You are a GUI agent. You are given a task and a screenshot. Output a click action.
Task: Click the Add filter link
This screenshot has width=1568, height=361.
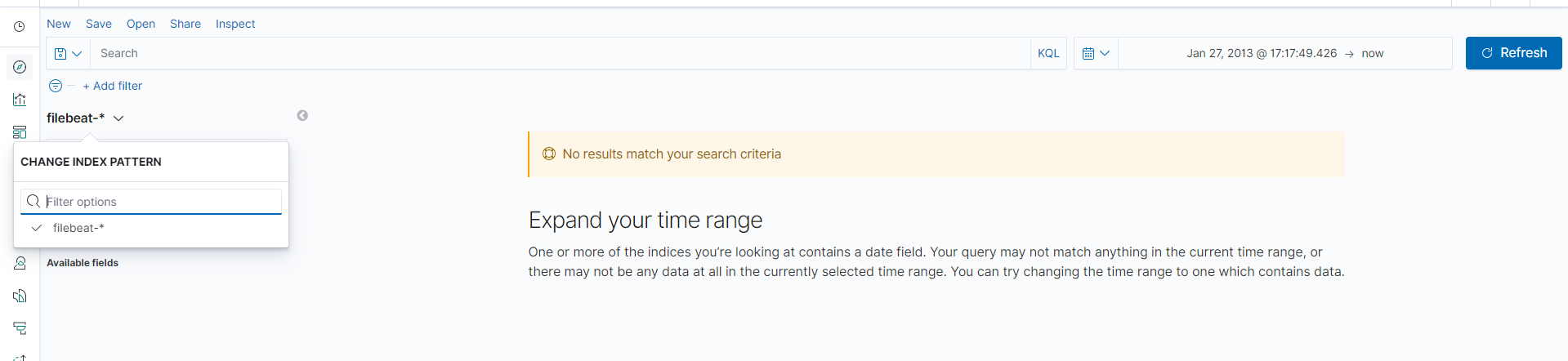pos(113,86)
